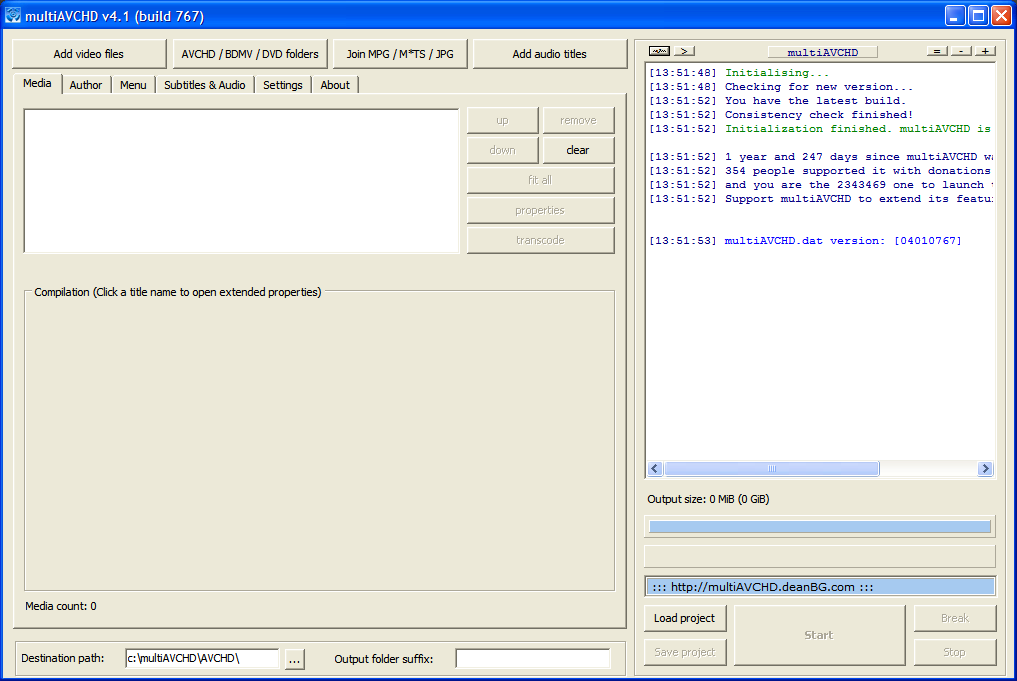Click inside the empty media list box

(241, 180)
